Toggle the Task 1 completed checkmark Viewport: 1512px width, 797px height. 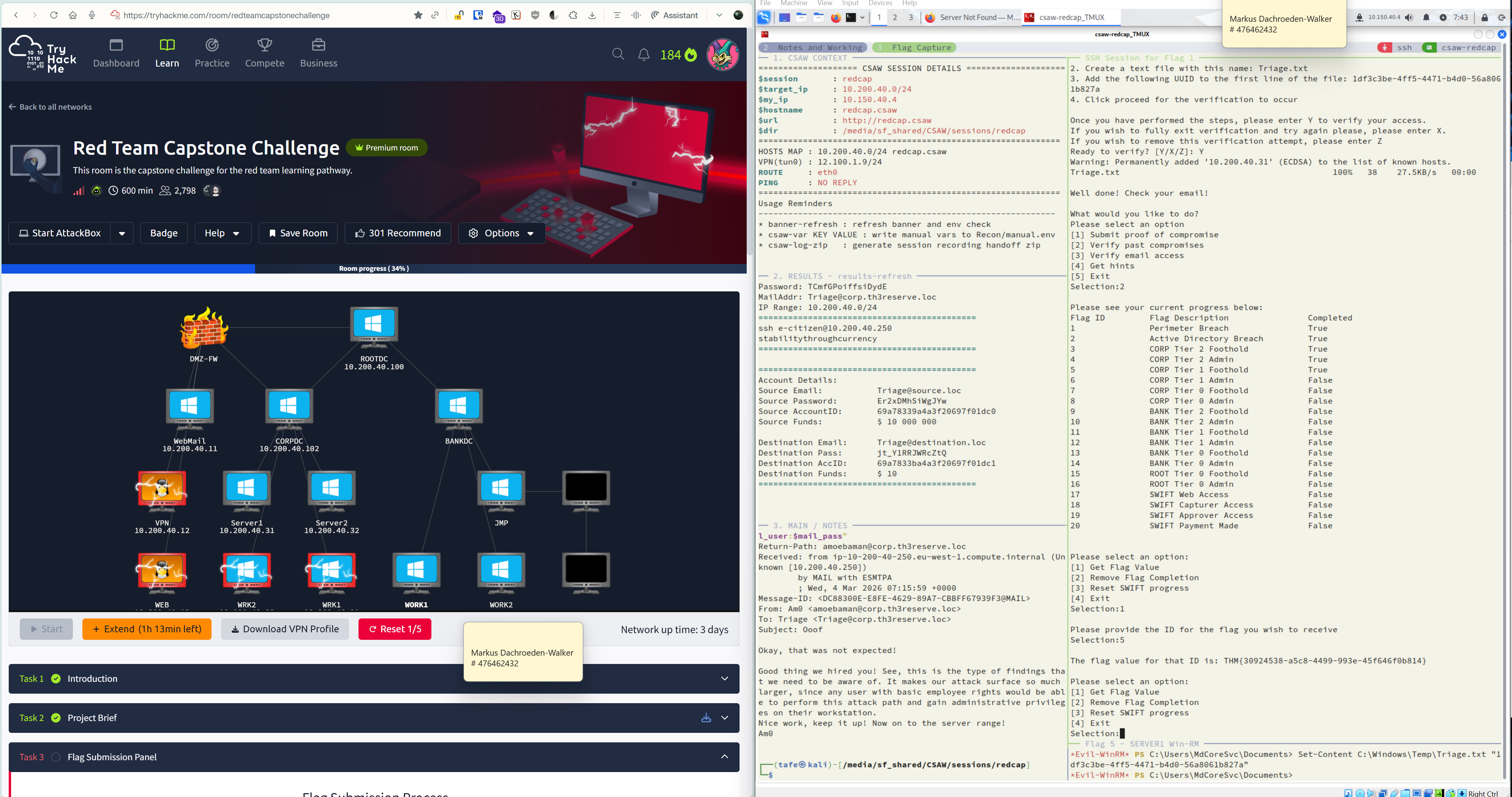pos(56,679)
